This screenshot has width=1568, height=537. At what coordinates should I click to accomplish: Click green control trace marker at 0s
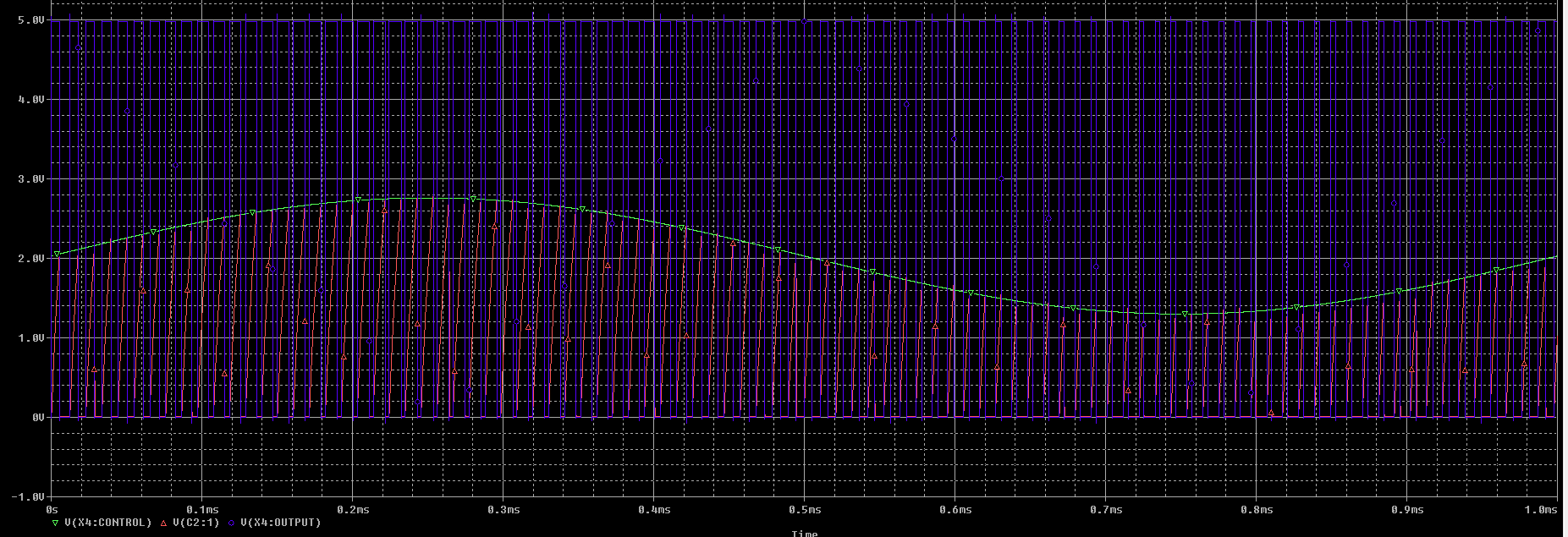57,254
